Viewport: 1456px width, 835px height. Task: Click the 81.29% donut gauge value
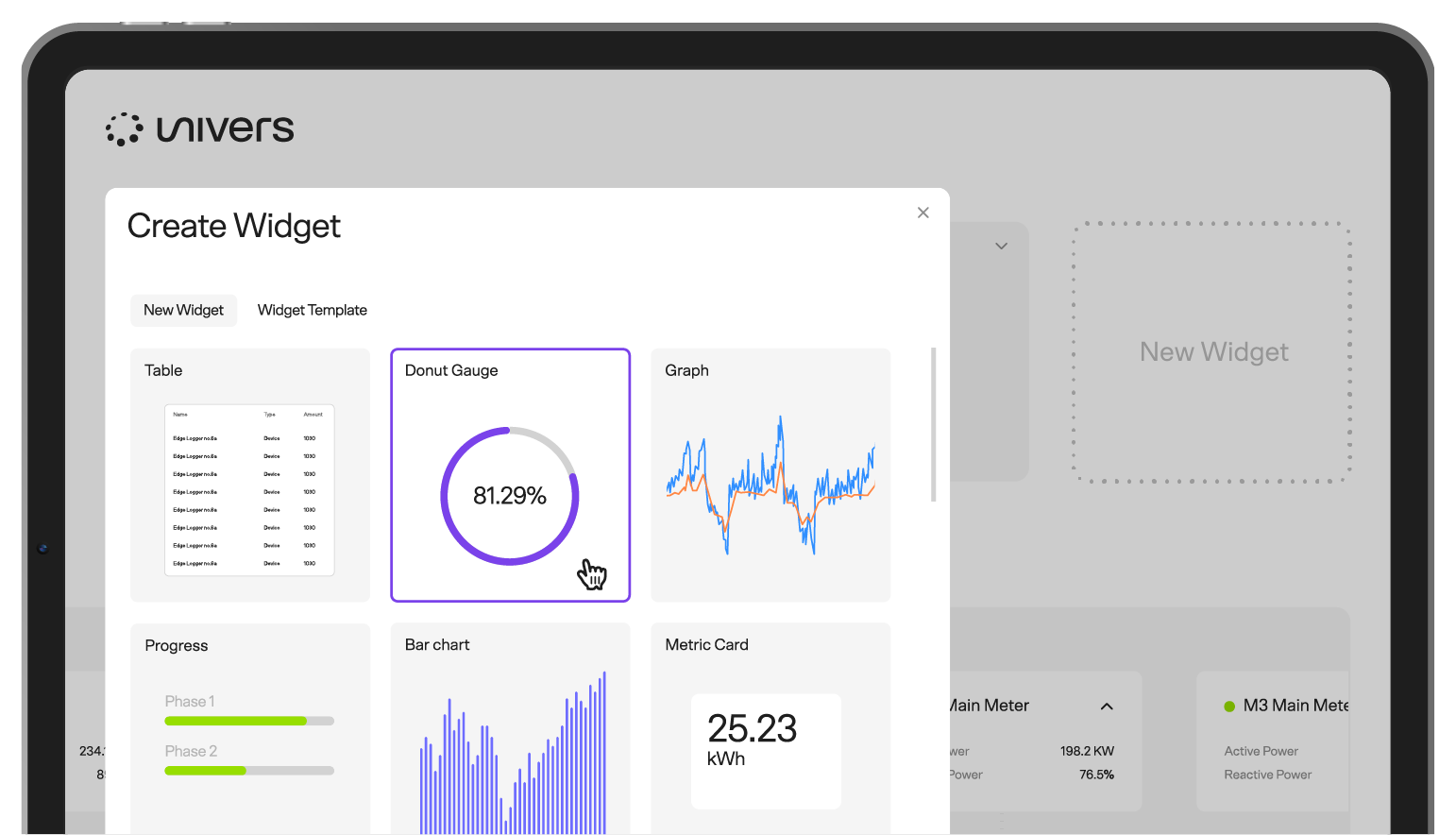510,494
